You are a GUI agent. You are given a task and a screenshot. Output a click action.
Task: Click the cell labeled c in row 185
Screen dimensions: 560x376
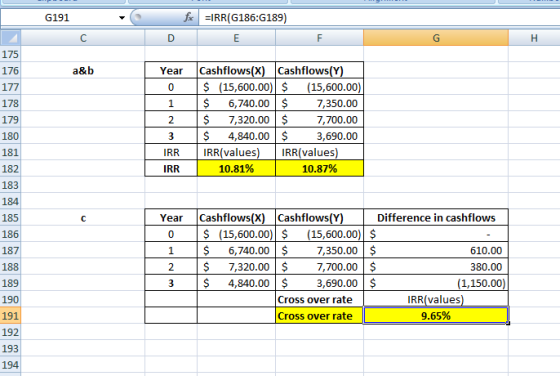[x=83, y=218]
